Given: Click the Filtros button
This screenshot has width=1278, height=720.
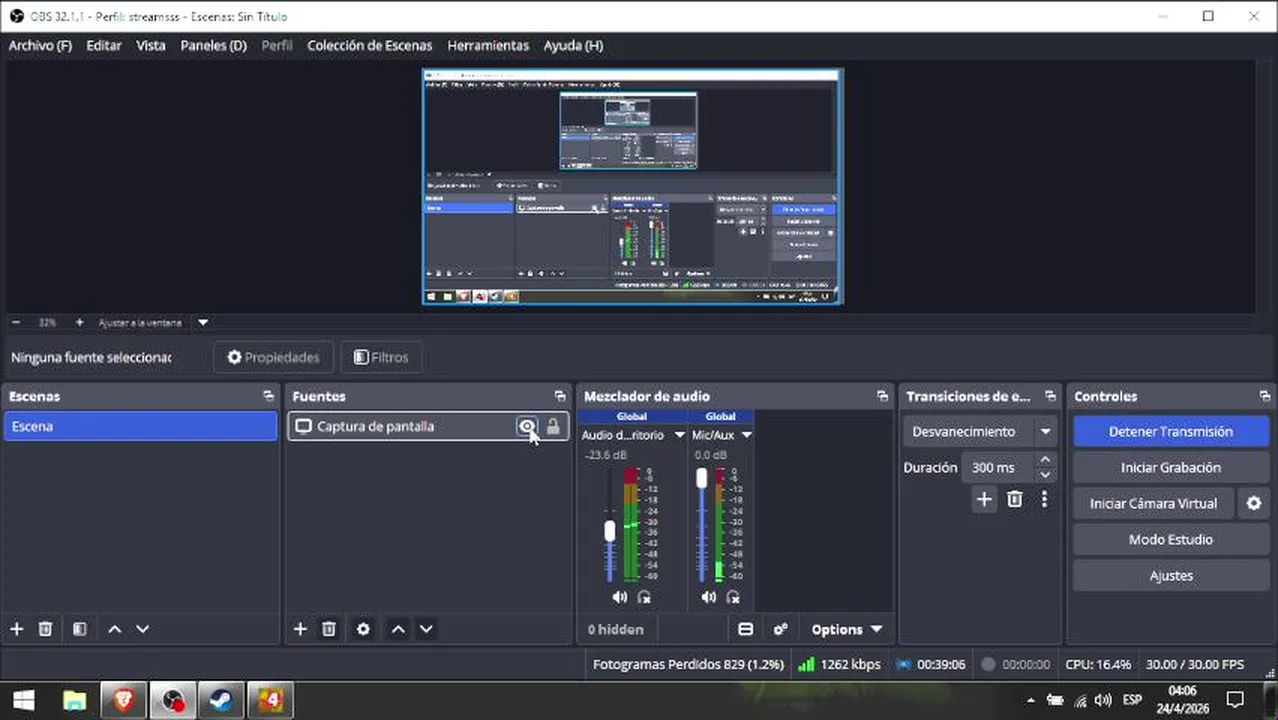Looking at the screenshot, I should click(x=381, y=357).
